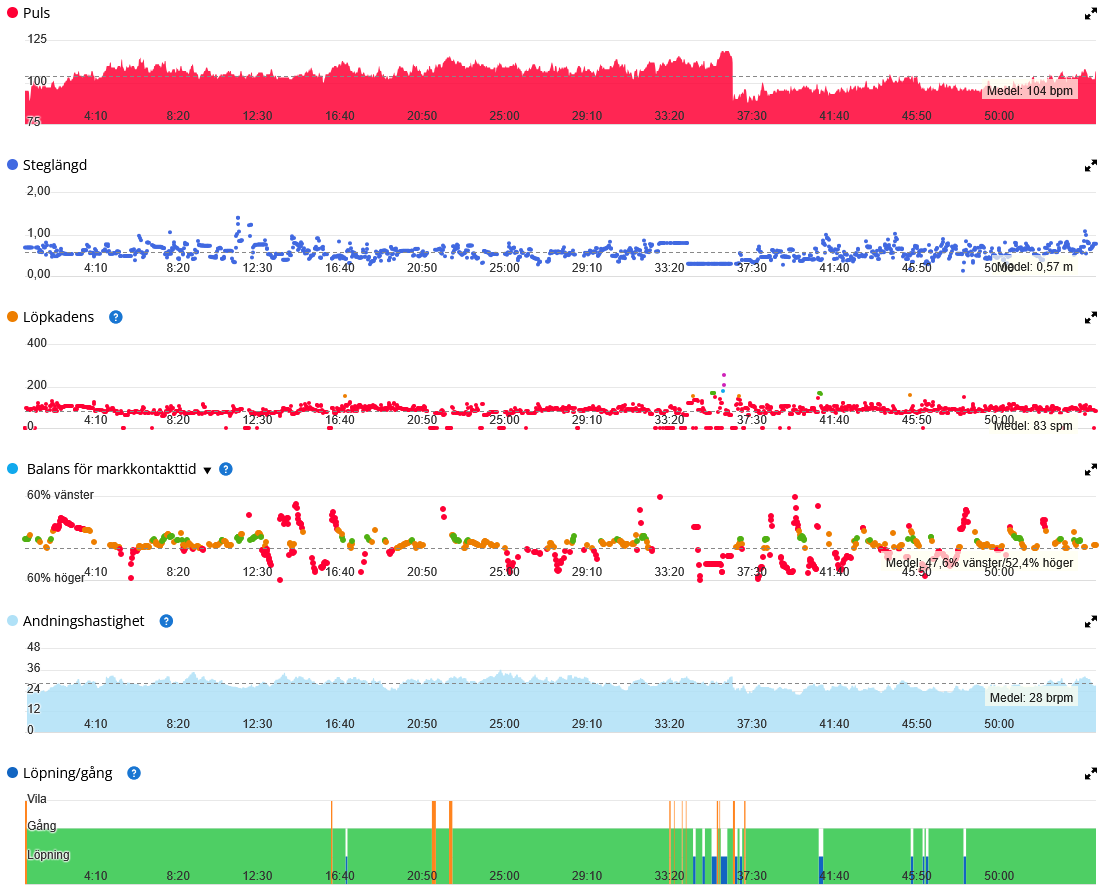Open help for Balans för markkontakttid
The image size is (1107, 891).
(226, 469)
